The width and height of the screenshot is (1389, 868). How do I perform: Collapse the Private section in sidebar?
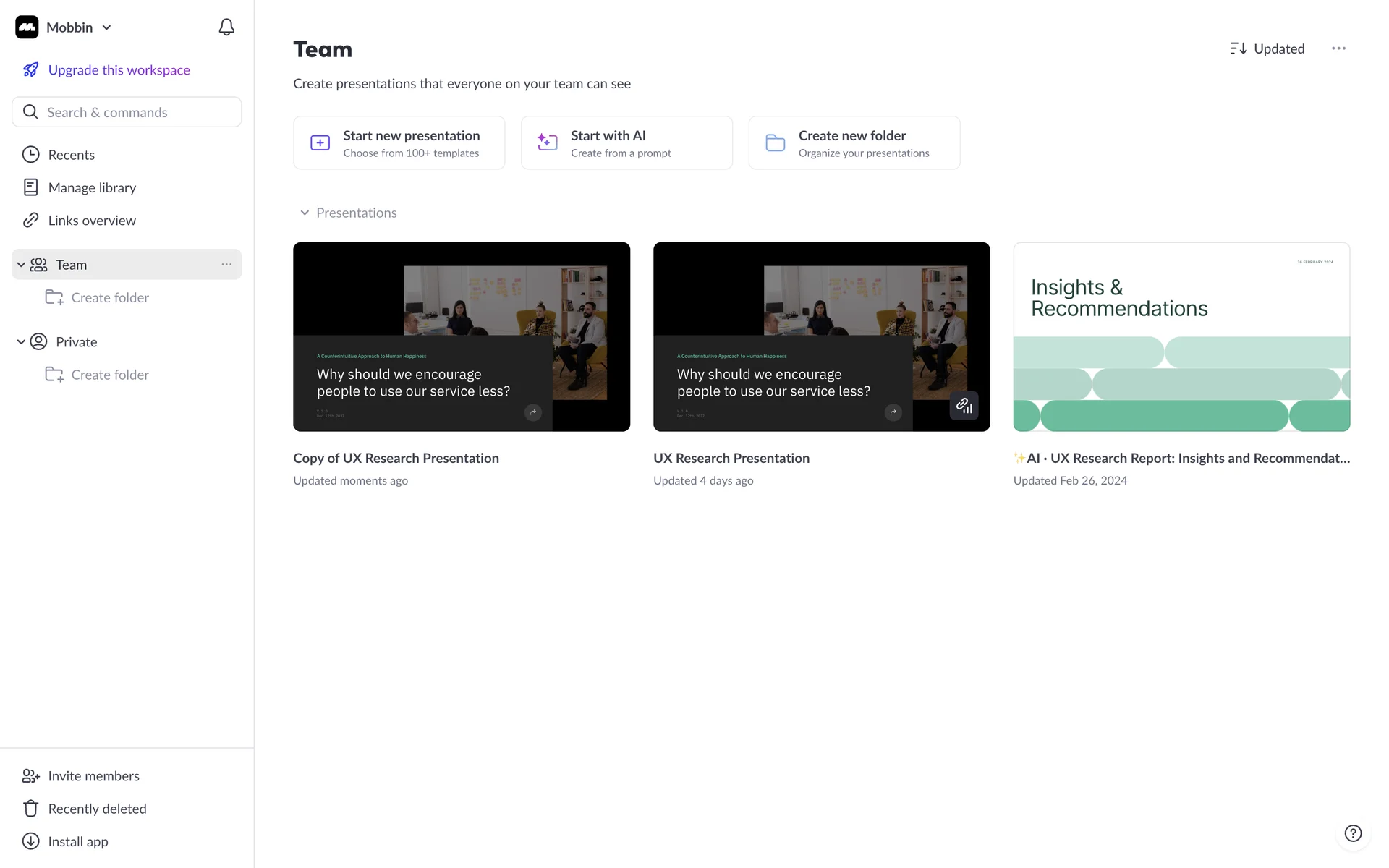[x=21, y=342]
